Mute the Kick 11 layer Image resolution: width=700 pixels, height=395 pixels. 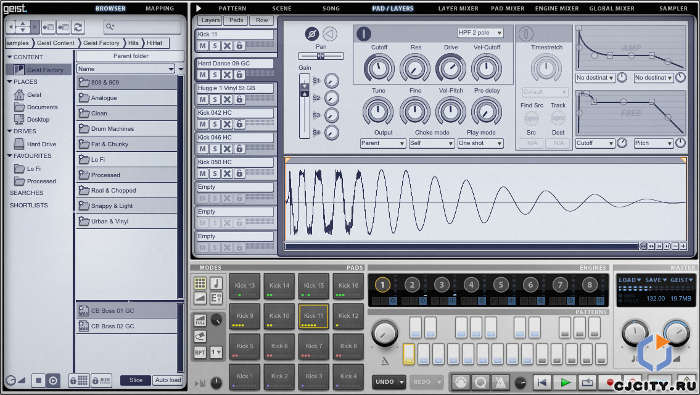(203, 46)
